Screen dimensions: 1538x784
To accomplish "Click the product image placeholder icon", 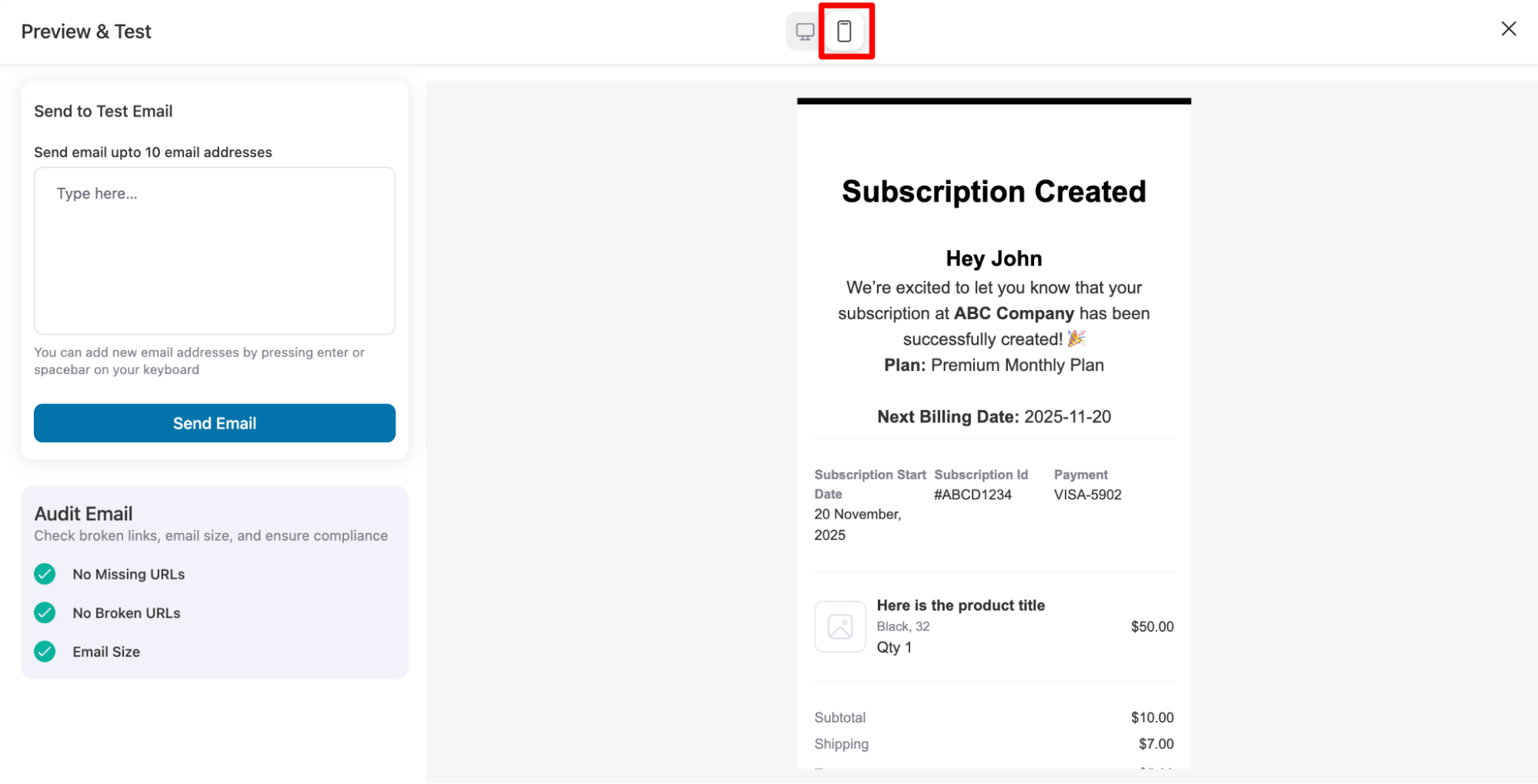I will tap(839, 626).
